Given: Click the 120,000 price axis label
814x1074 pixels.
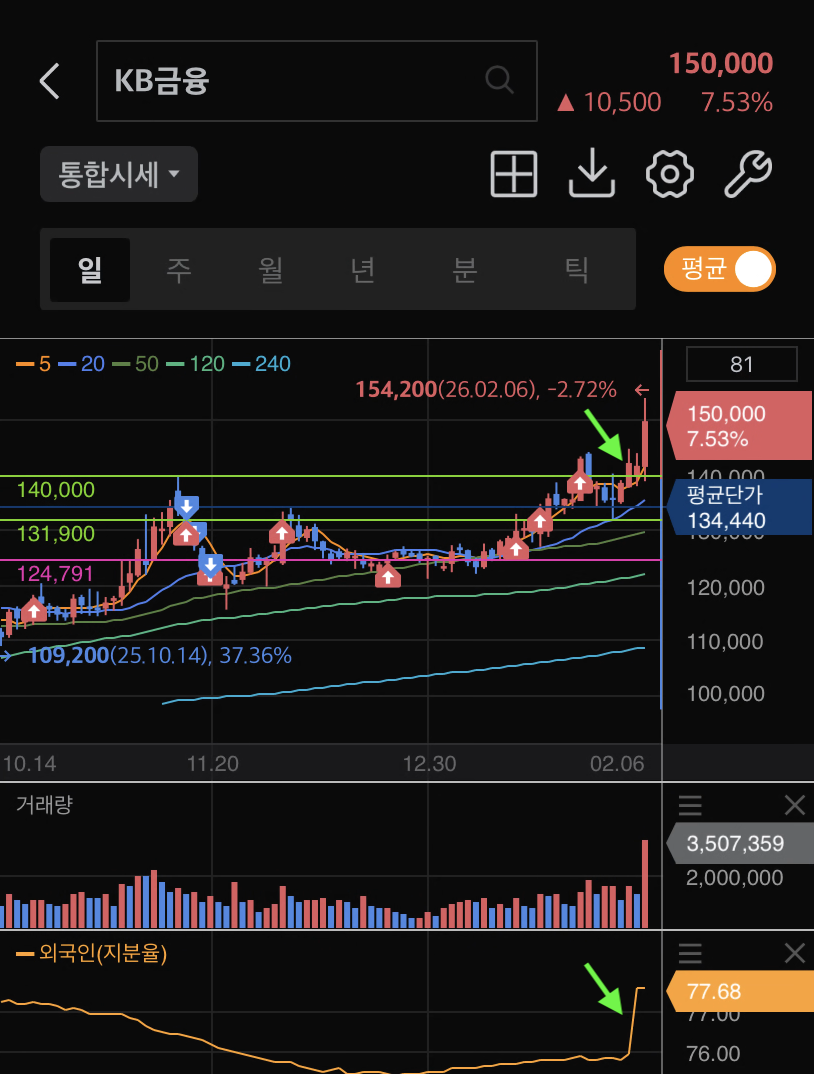Looking at the screenshot, I should click(x=725, y=588).
